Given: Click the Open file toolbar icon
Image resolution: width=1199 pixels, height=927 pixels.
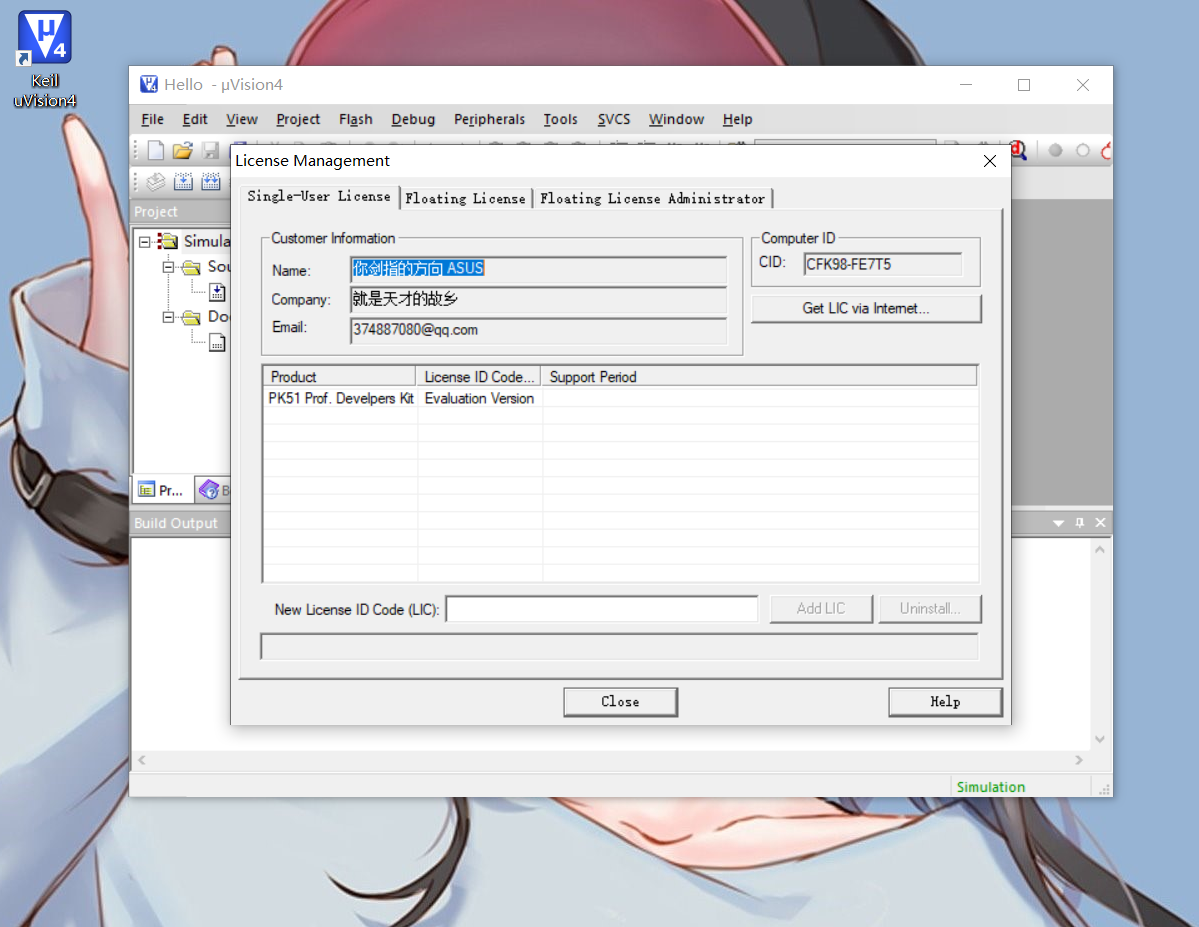Looking at the screenshot, I should (183, 150).
